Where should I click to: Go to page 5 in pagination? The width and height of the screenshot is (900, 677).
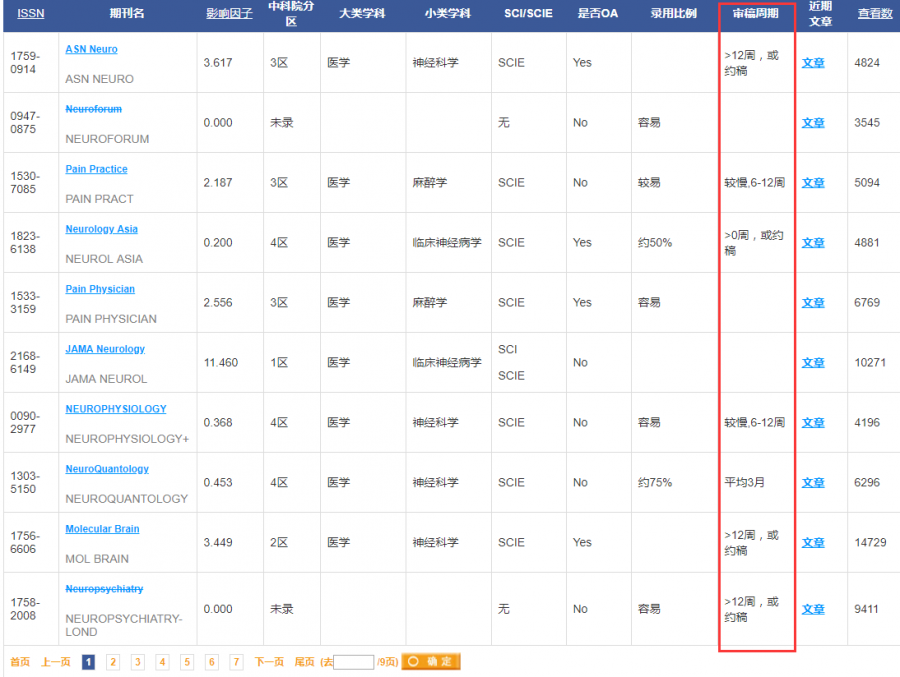point(187,662)
